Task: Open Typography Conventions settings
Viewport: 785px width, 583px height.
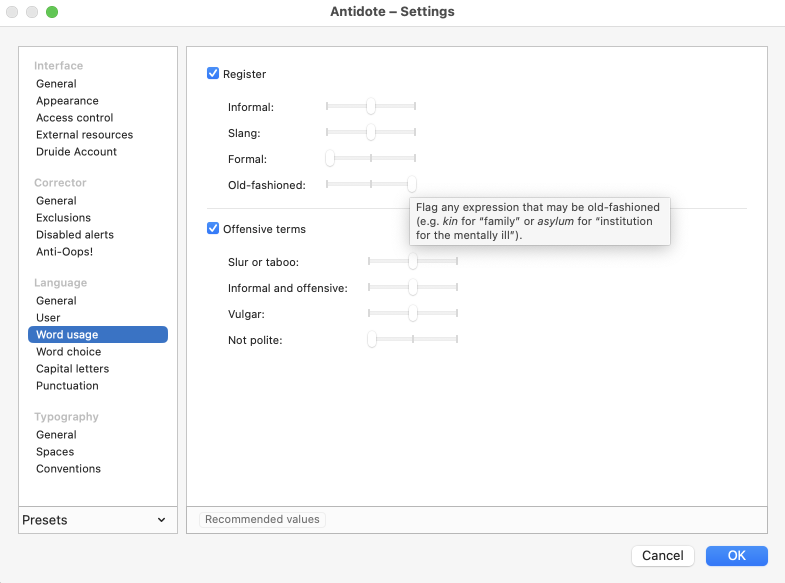Action: coord(68,469)
